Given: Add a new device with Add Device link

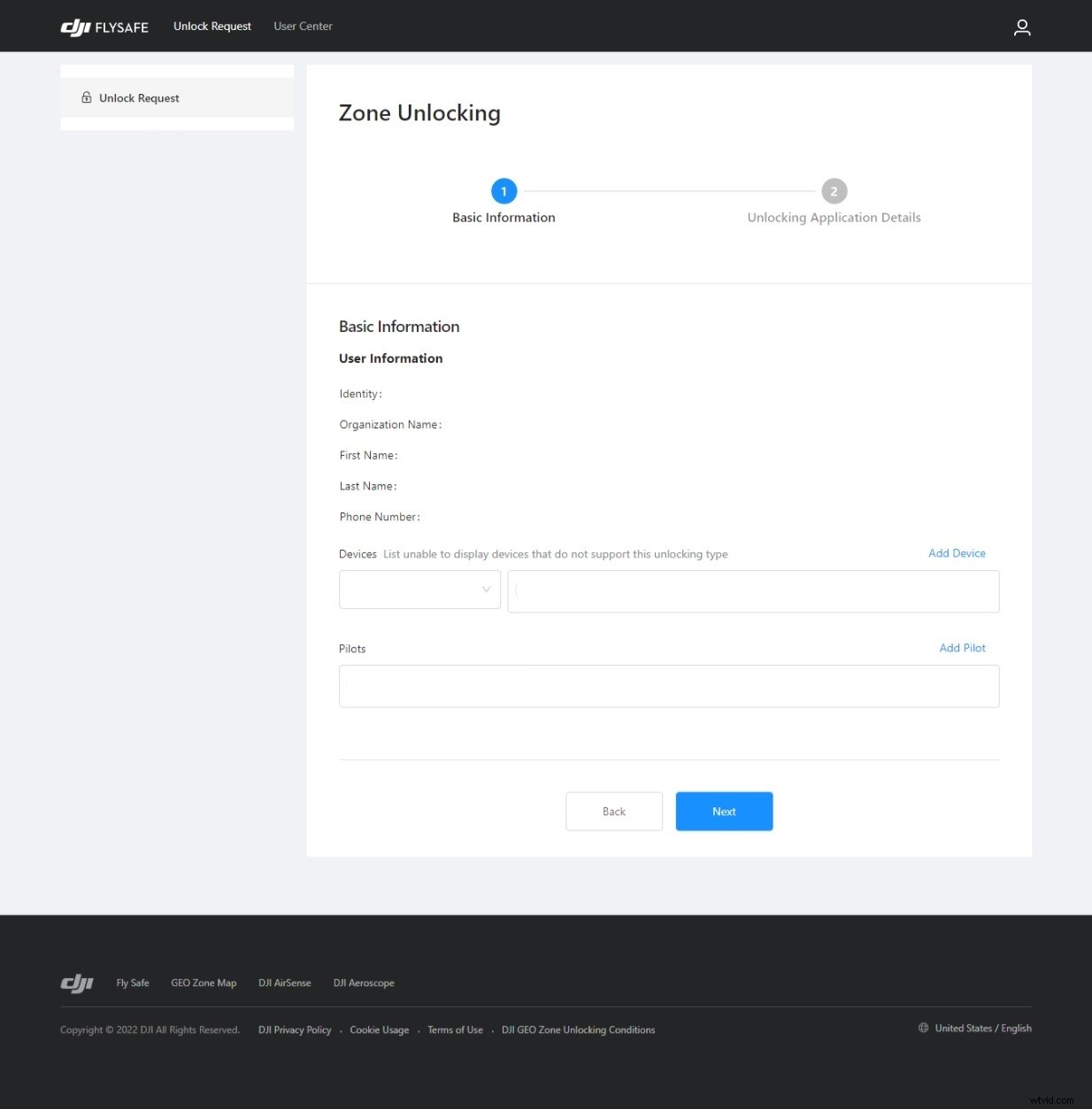Looking at the screenshot, I should pyautogui.click(x=957, y=553).
